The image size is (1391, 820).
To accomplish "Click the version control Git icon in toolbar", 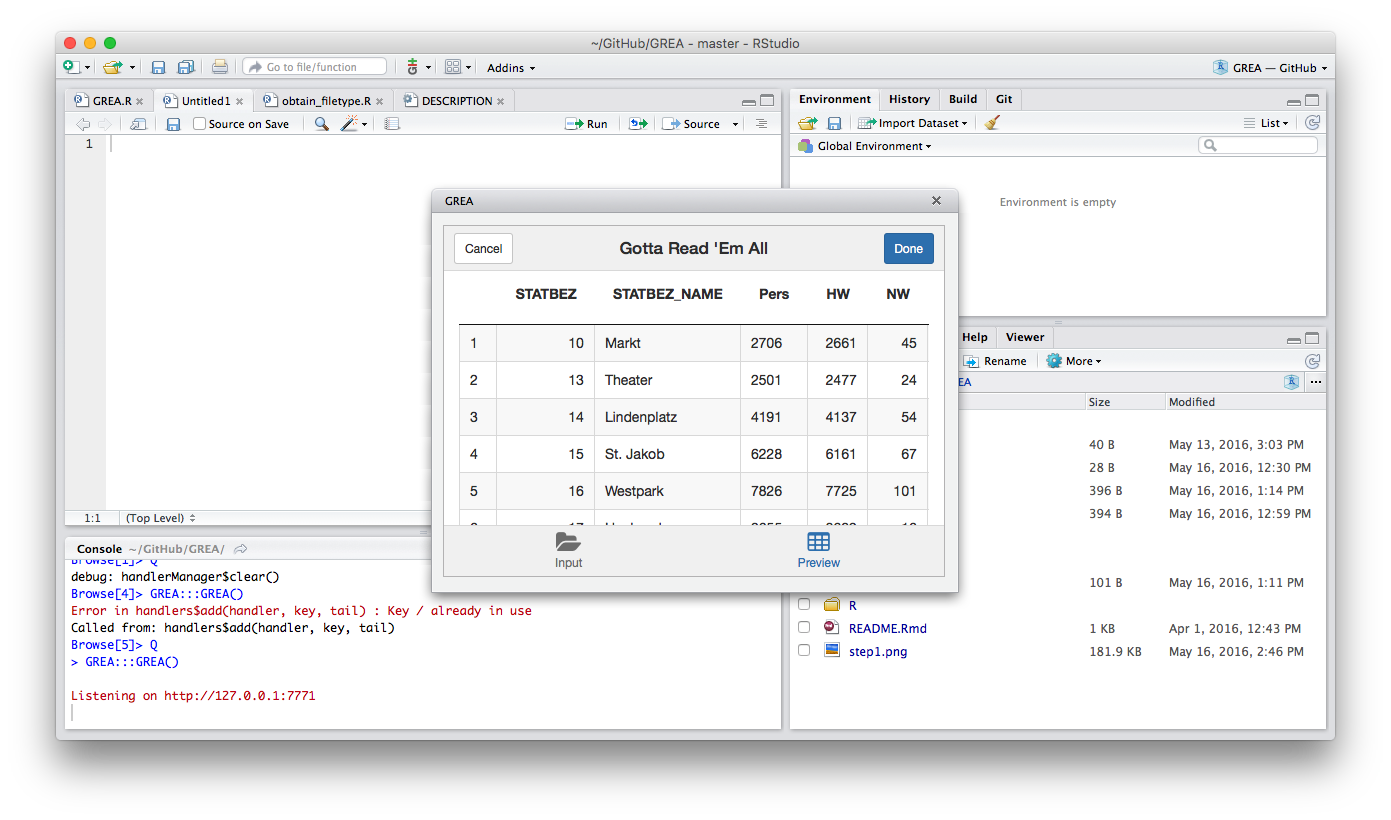I will 412,67.
